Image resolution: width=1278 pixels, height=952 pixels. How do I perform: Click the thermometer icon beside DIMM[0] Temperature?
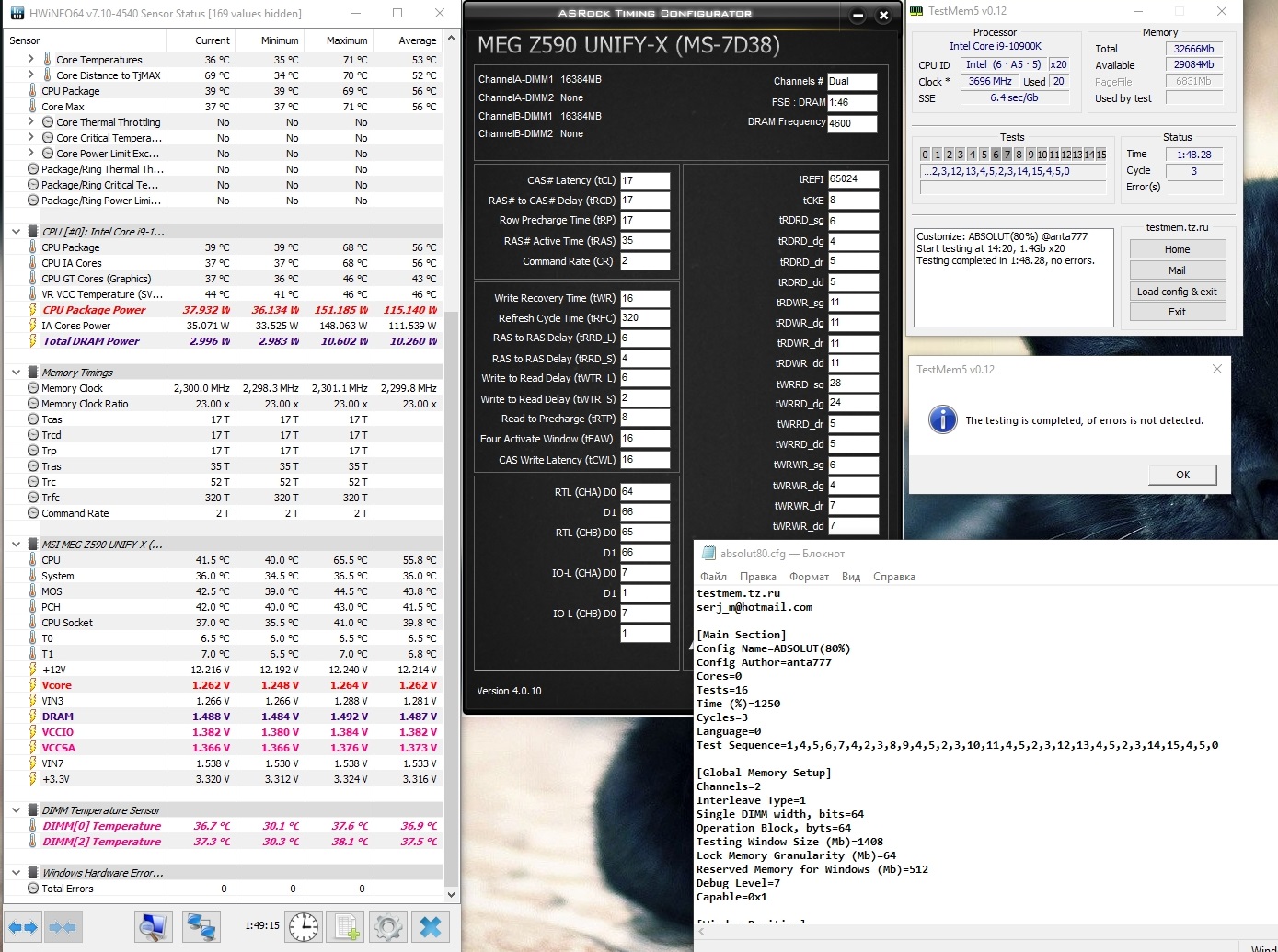(x=33, y=826)
